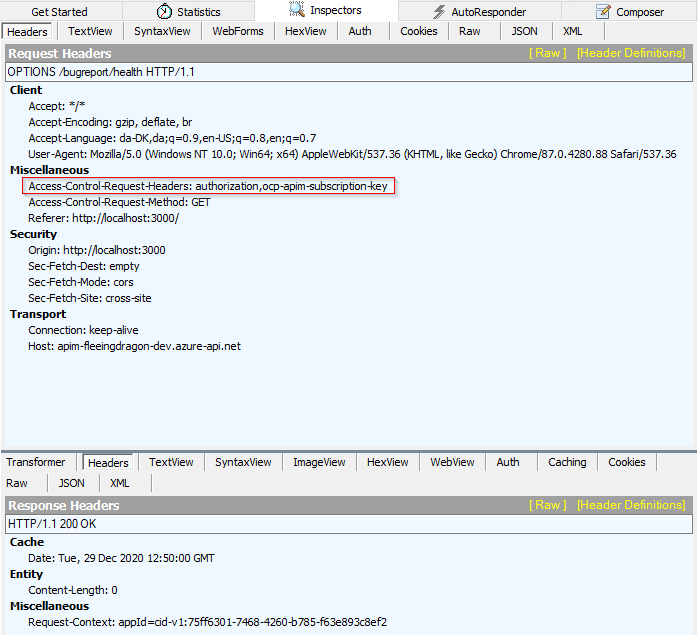Open response SyntaxView inspector tab
Image resolution: width=698 pixels, height=635 pixels.
click(243, 462)
